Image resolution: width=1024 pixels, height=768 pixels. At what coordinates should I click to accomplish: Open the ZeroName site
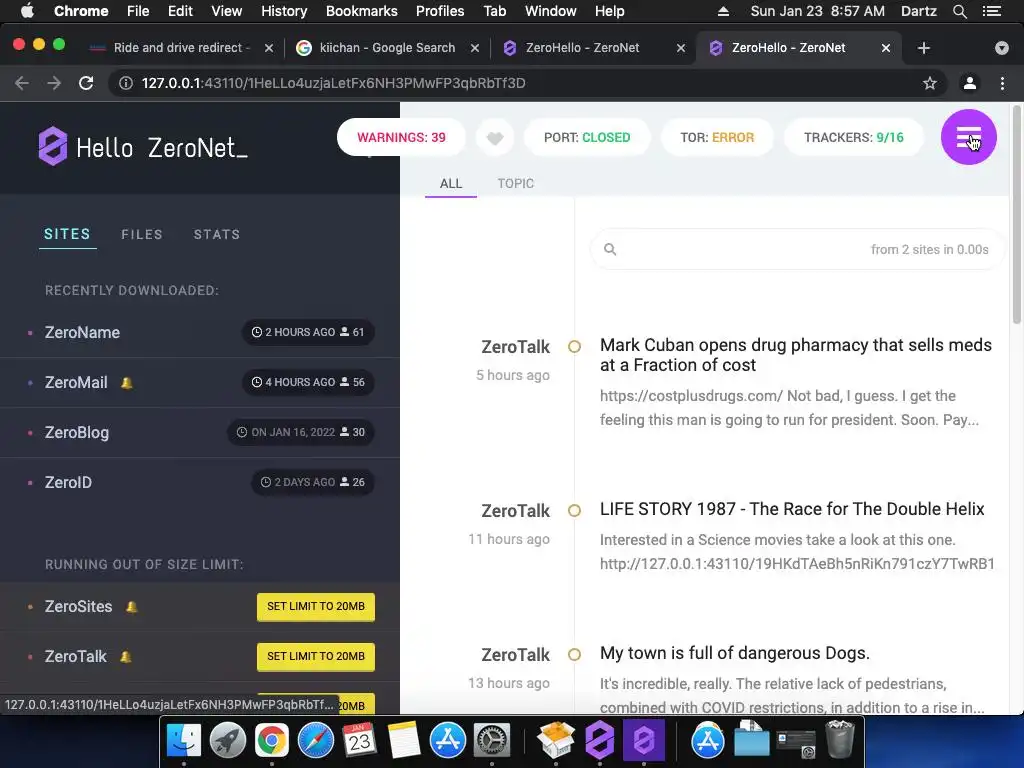click(x=82, y=332)
